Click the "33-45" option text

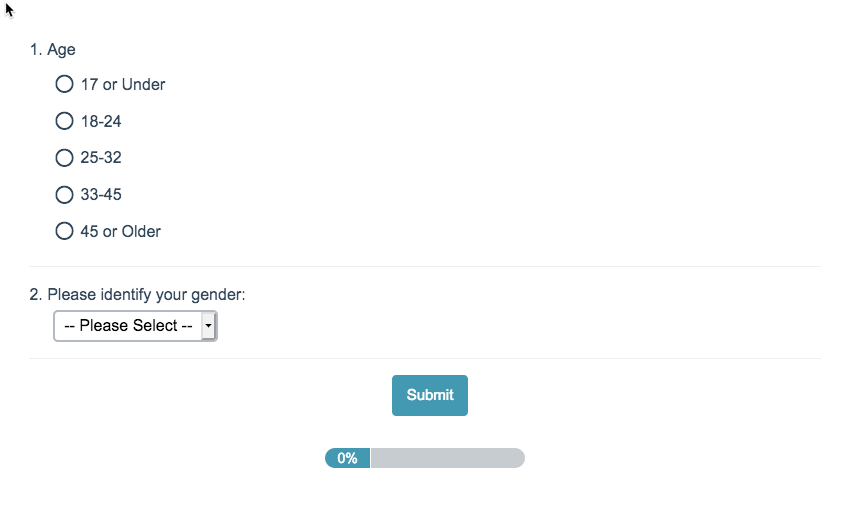pos(101,194)
